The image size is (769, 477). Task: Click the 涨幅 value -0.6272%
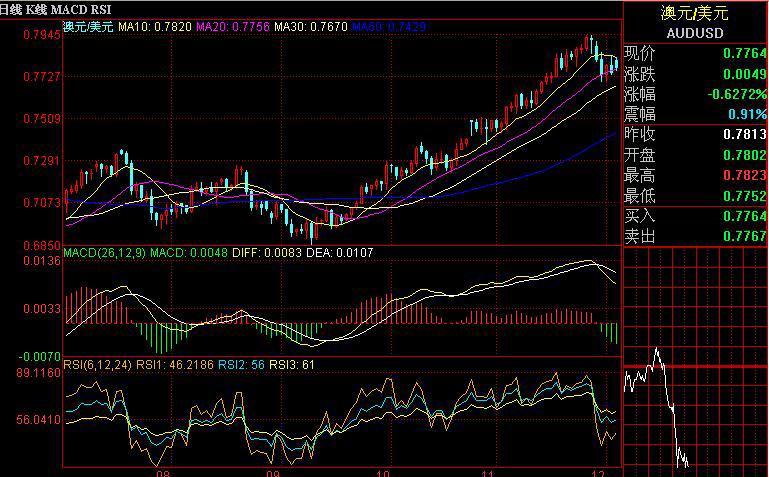tap(737, 94)
